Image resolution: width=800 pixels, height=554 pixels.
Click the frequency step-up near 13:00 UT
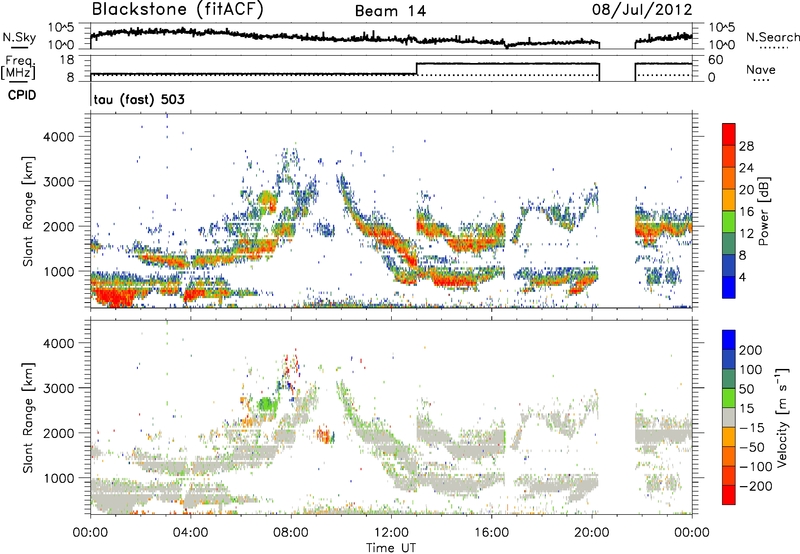tap(417, 69)
